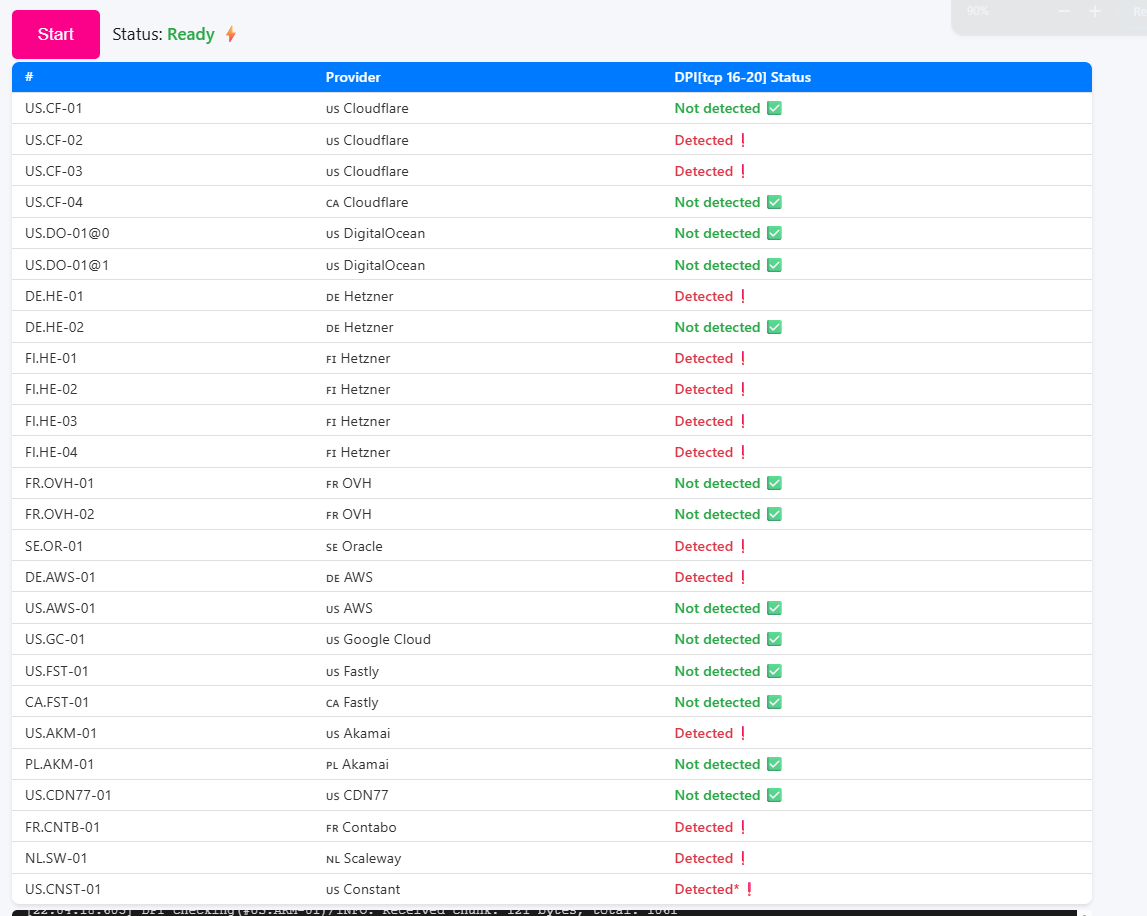Screen dimensions: 1147x916
Task: Click the zoom out minus icon
Action: (1064, 11)
